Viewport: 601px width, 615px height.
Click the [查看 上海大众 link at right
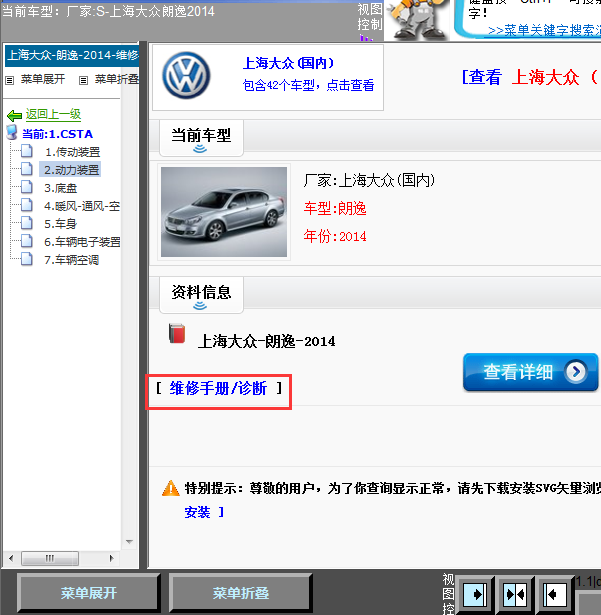point(531,77)
